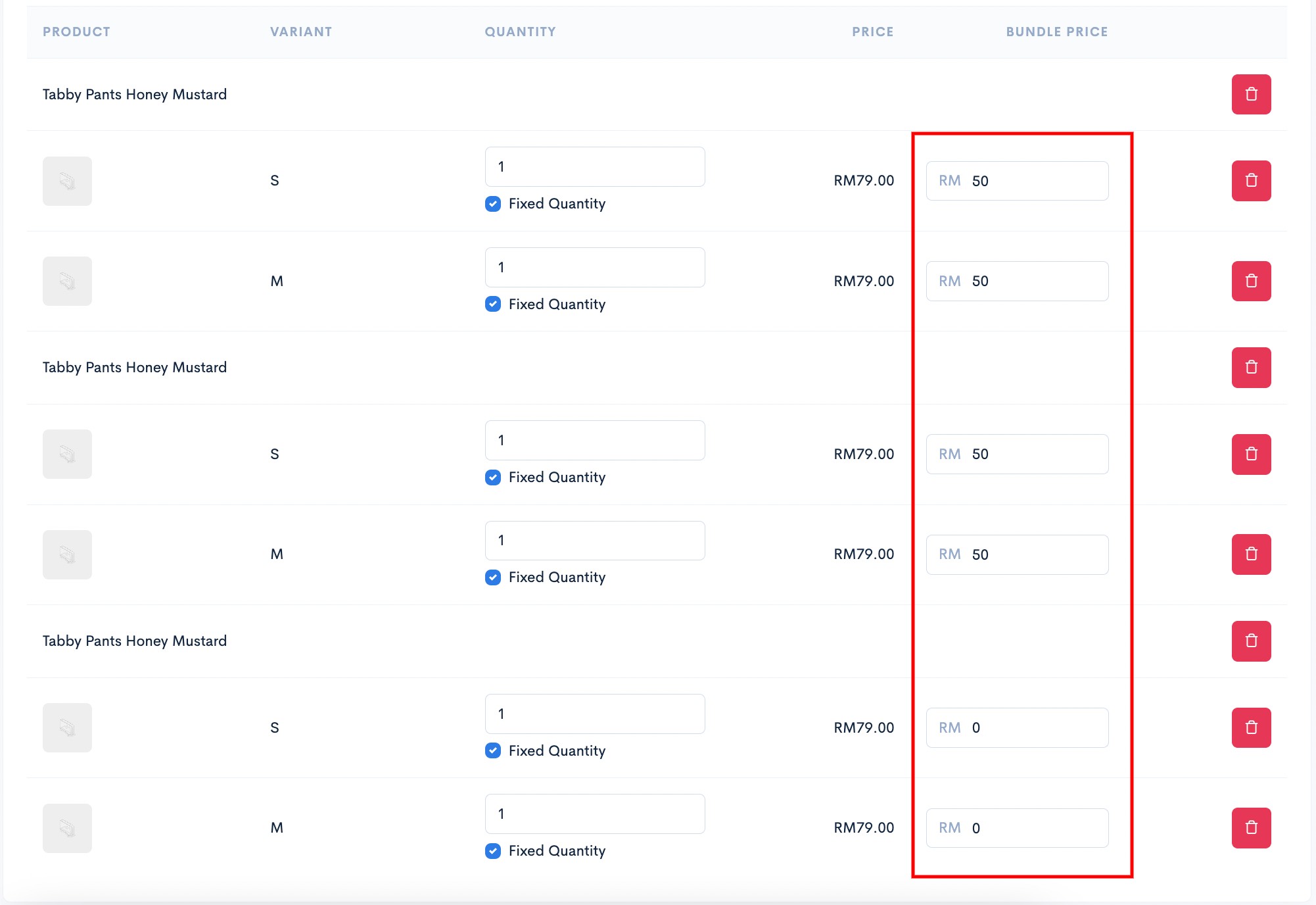
Task: Open thumbnail of third product's M variant
Action: point(67,828)
